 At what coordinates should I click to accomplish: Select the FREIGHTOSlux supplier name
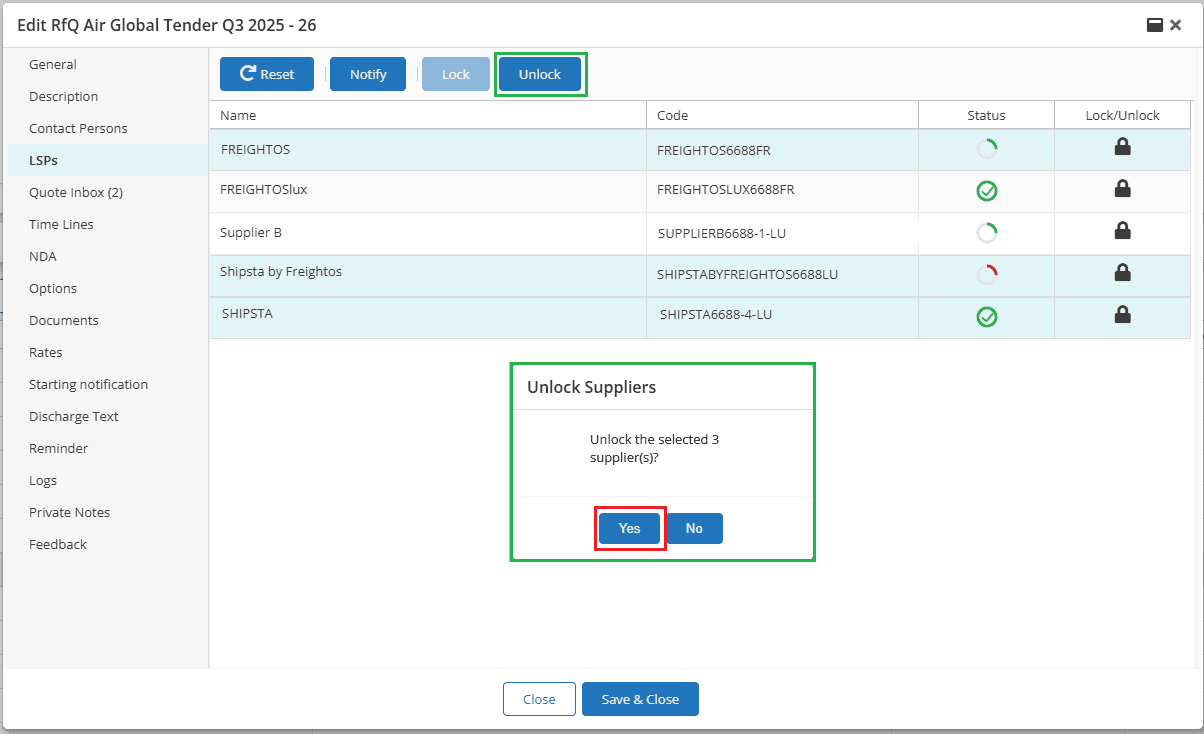click(264, 189)
